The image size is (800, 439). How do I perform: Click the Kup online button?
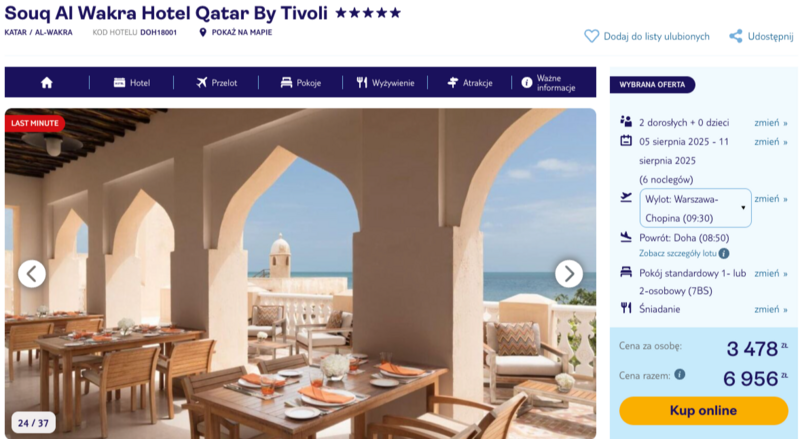coord(704,410)
